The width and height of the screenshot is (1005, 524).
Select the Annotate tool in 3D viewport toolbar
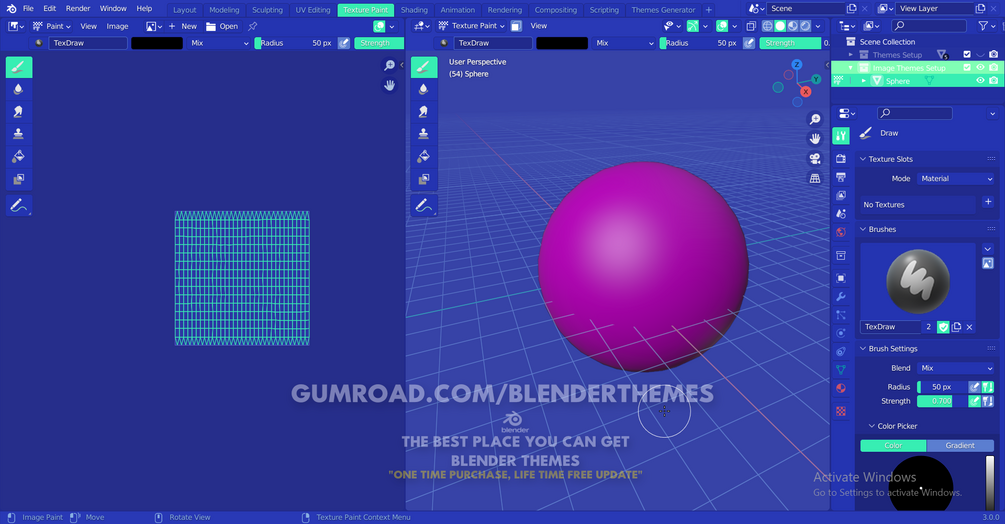424,206
